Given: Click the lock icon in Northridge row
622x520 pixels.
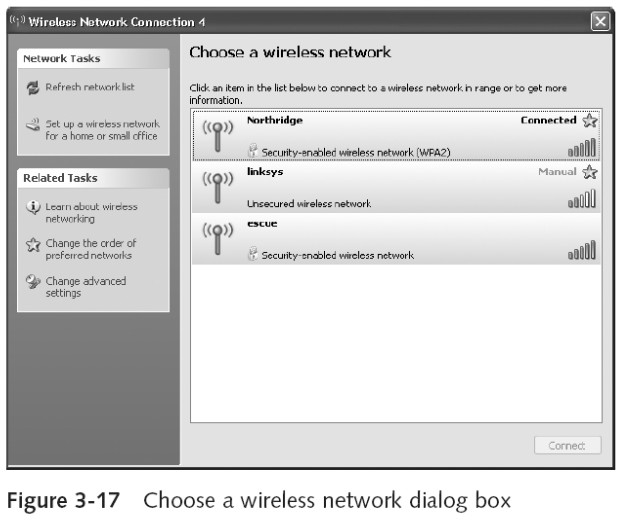Looking at the screenshot, I should (x=253, y=151).
